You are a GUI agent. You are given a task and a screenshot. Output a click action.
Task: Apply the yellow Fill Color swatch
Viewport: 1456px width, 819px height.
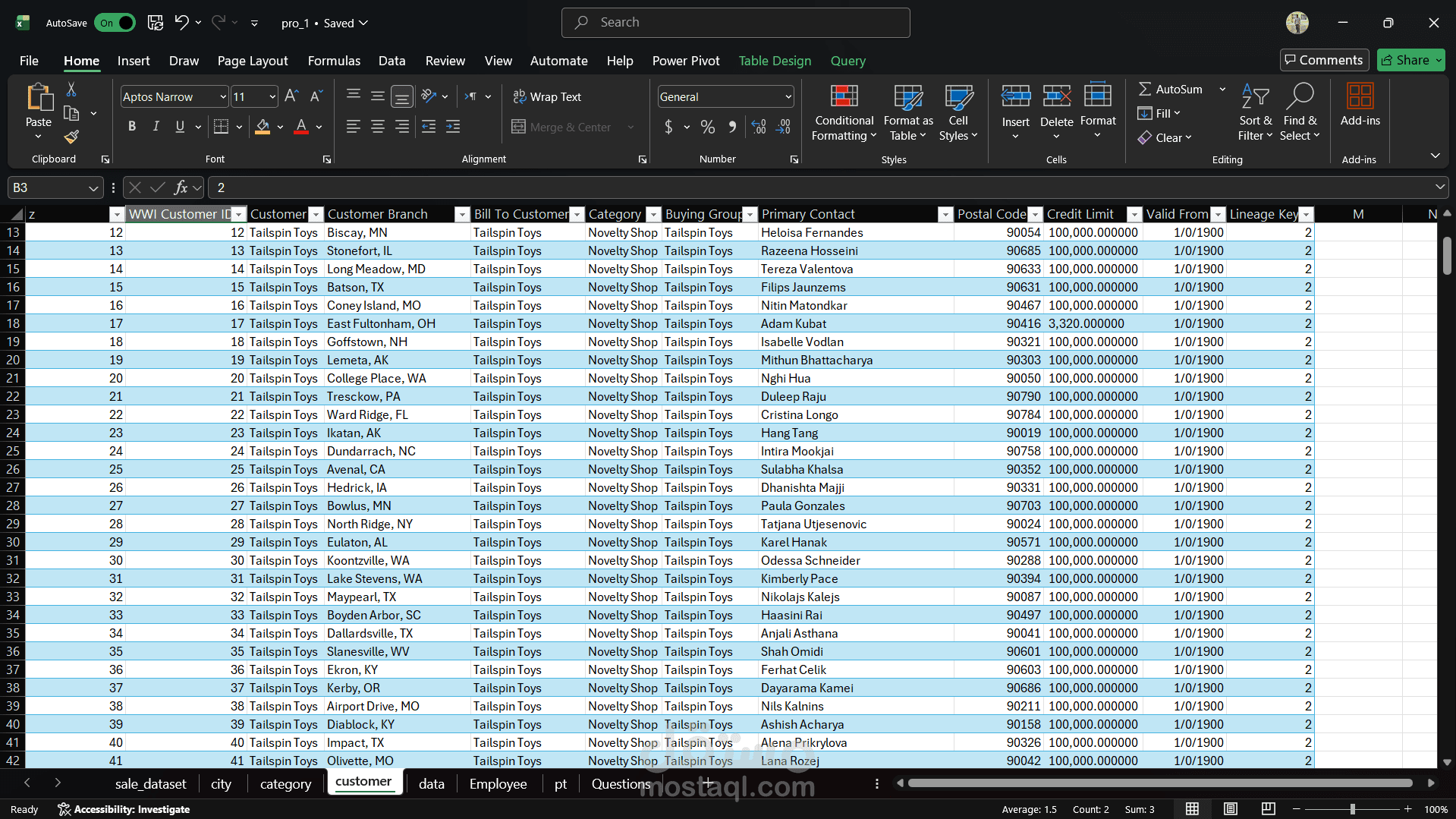[263, 127]
